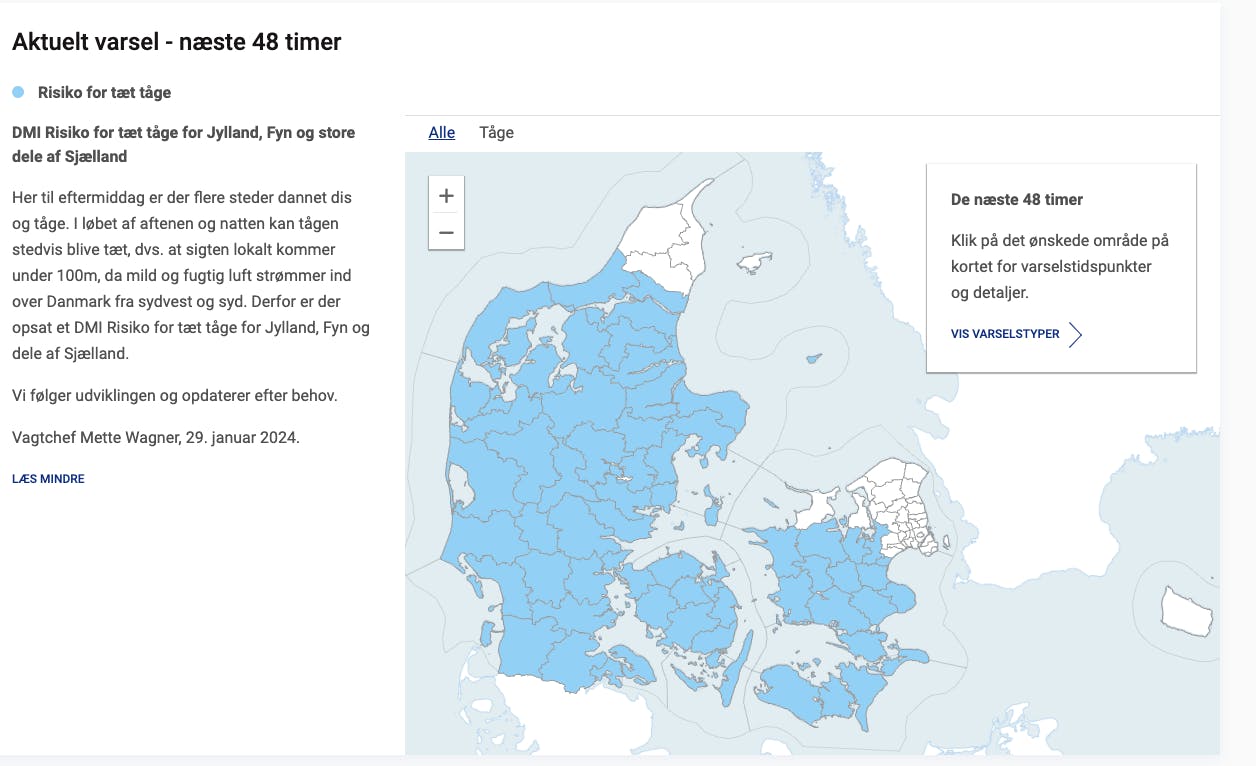Zoom out on the map with minus button
The image size is (1256, 766).
(446, 233)
